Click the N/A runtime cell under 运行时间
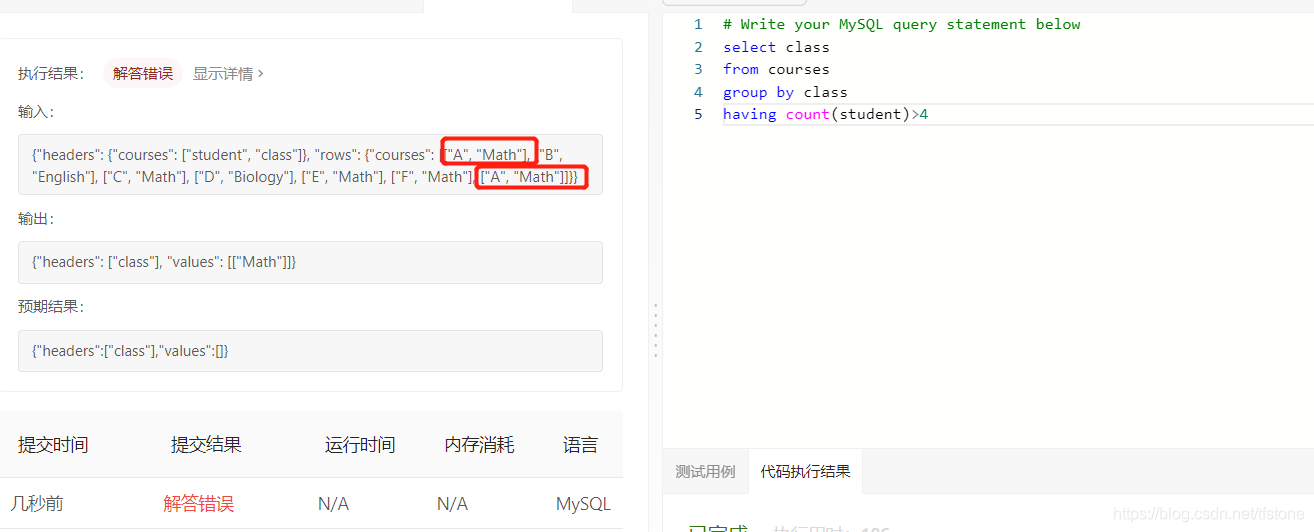Screen dimensions: 1314x532 pyautogui.click(x=333, y=504)
